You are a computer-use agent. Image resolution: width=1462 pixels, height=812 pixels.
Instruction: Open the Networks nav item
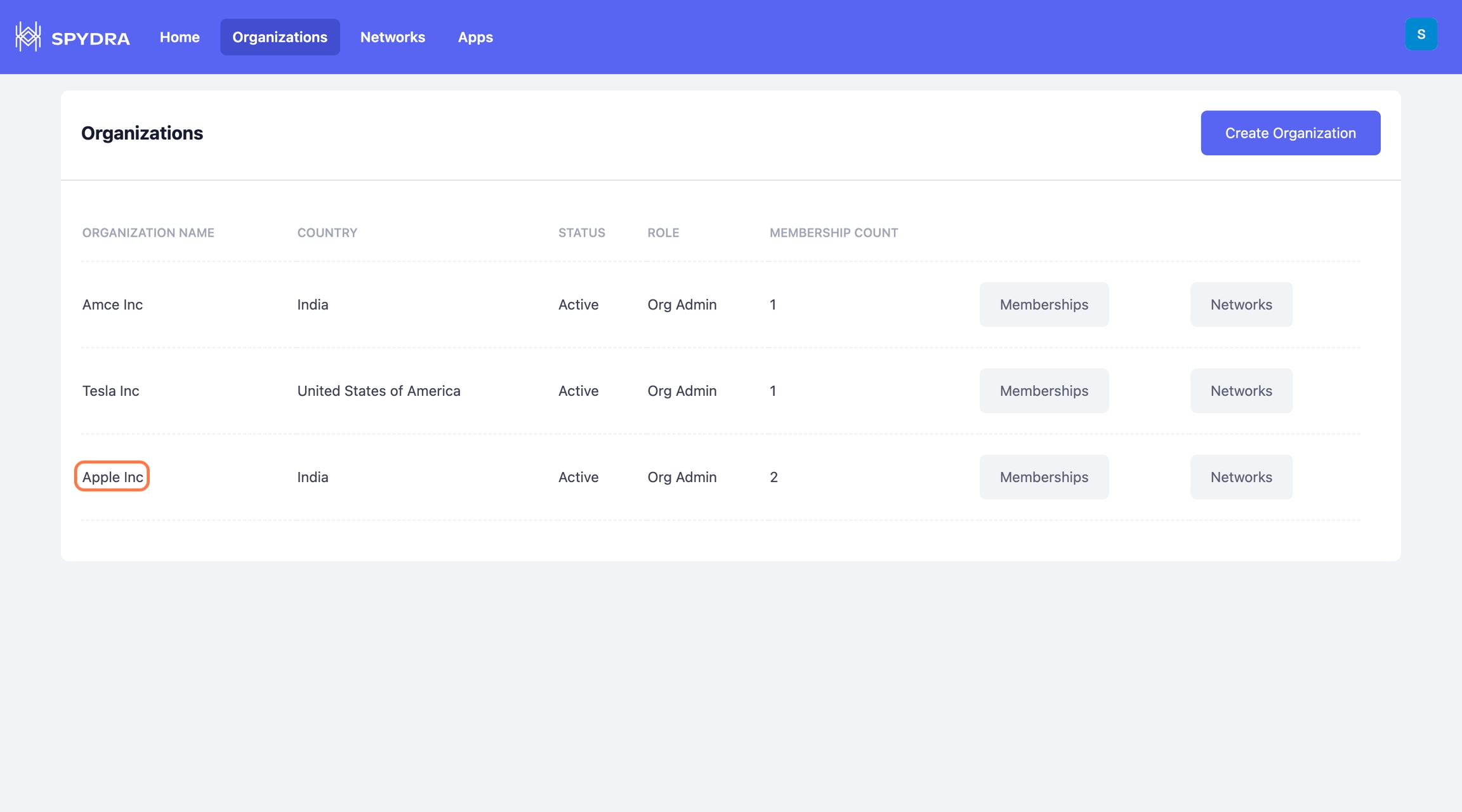tap(393, 37)
